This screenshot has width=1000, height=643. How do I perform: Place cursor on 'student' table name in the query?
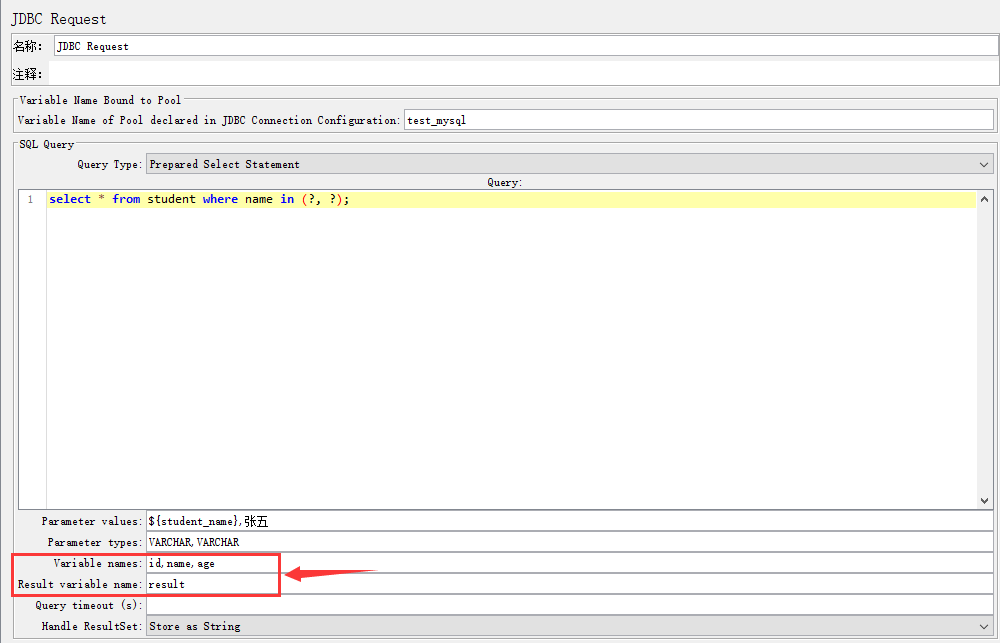(171, 200)
